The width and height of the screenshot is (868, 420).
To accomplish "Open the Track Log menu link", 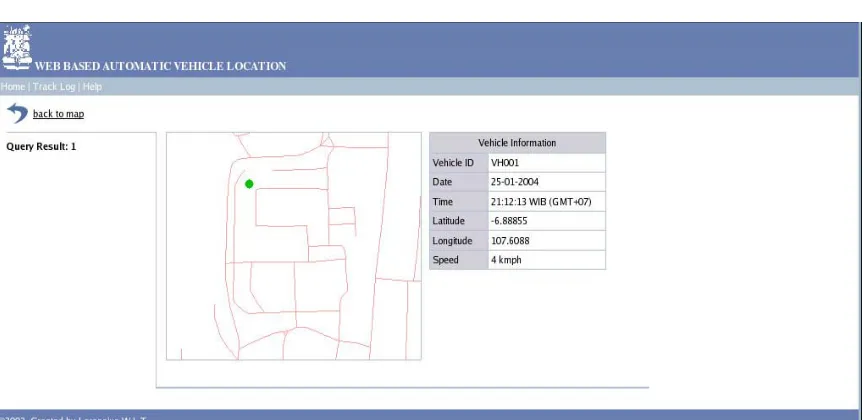I will (x=54, y=86).
